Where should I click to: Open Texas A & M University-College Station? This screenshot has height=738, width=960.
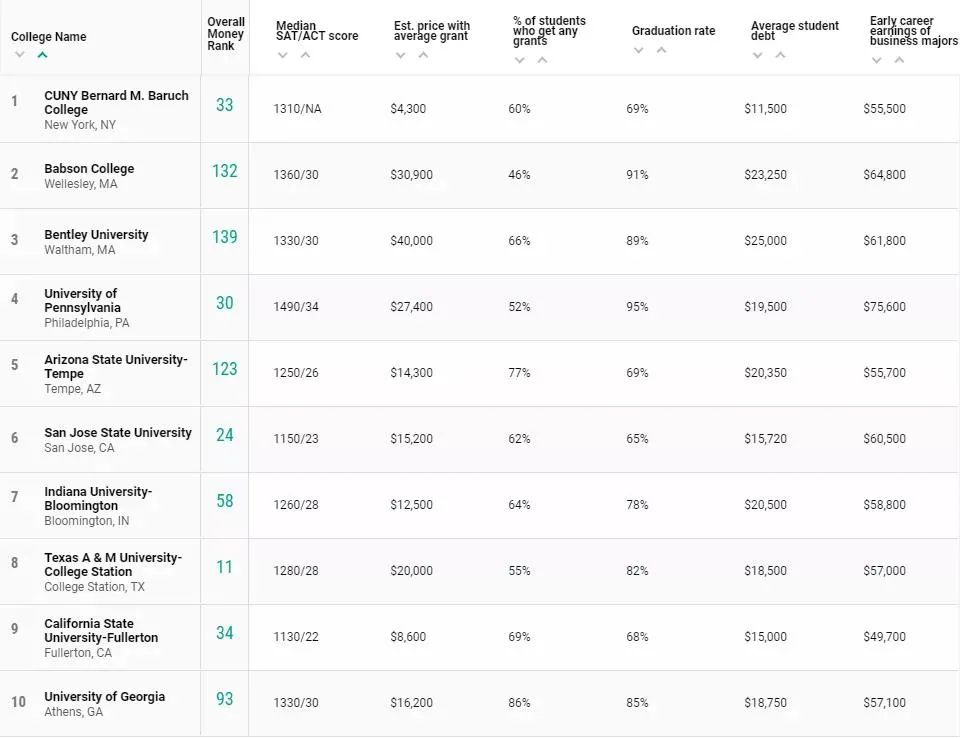click(x=112, y=564)
